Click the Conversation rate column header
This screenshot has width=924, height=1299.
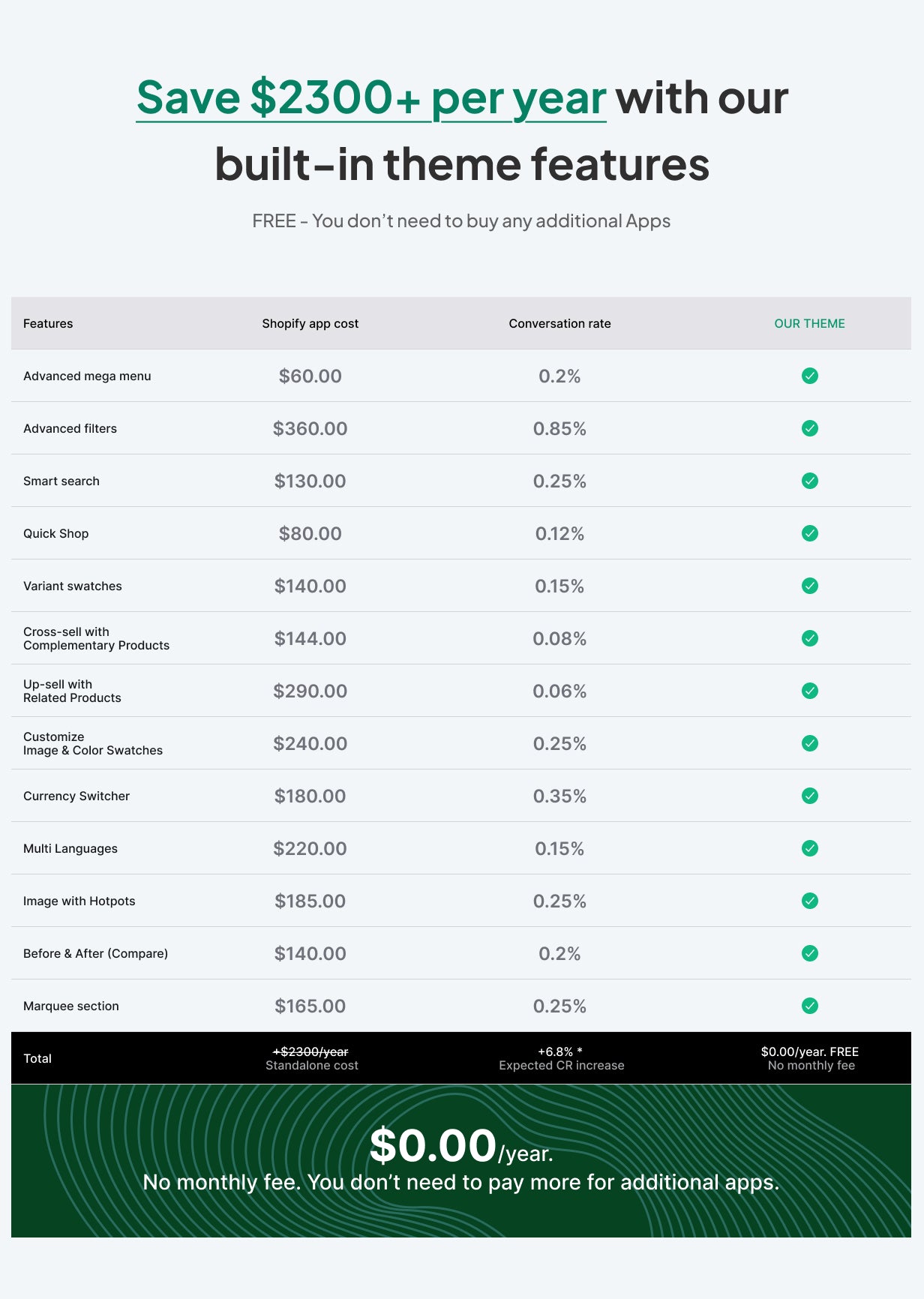tap(559, 323)
